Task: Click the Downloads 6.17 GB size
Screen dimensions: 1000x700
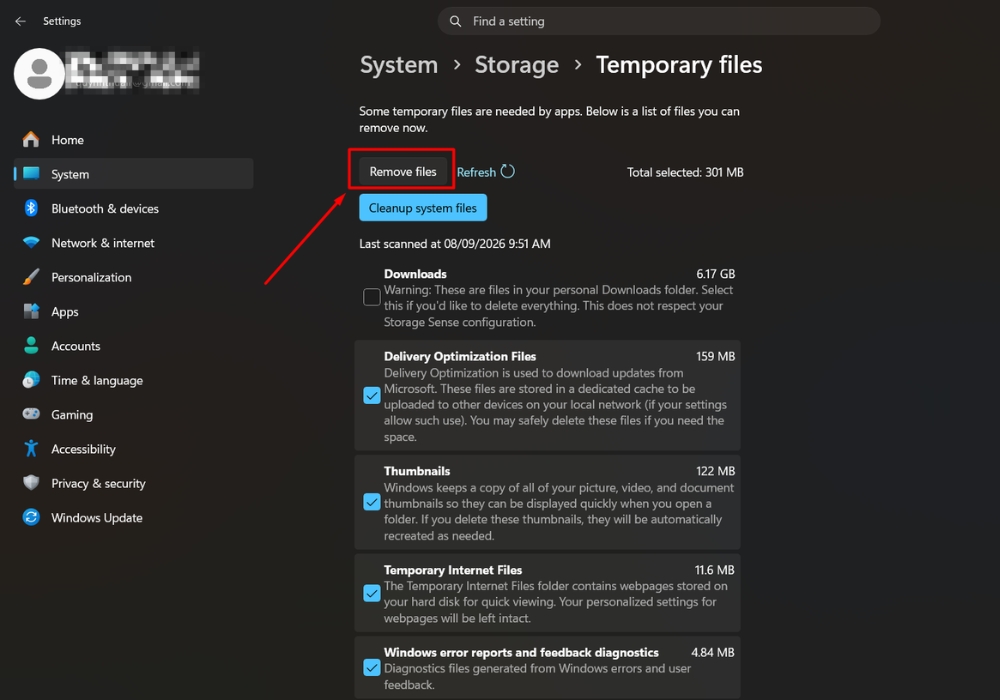Action: [x=716, y=273]
